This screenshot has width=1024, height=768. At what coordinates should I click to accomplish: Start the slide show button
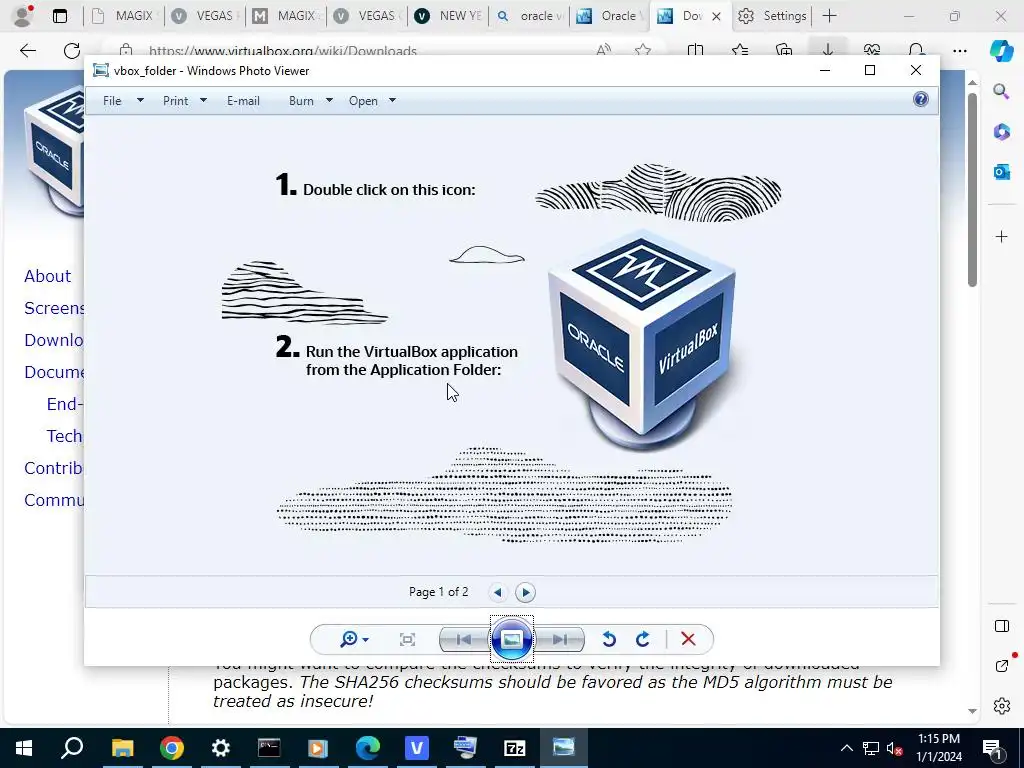512,639
